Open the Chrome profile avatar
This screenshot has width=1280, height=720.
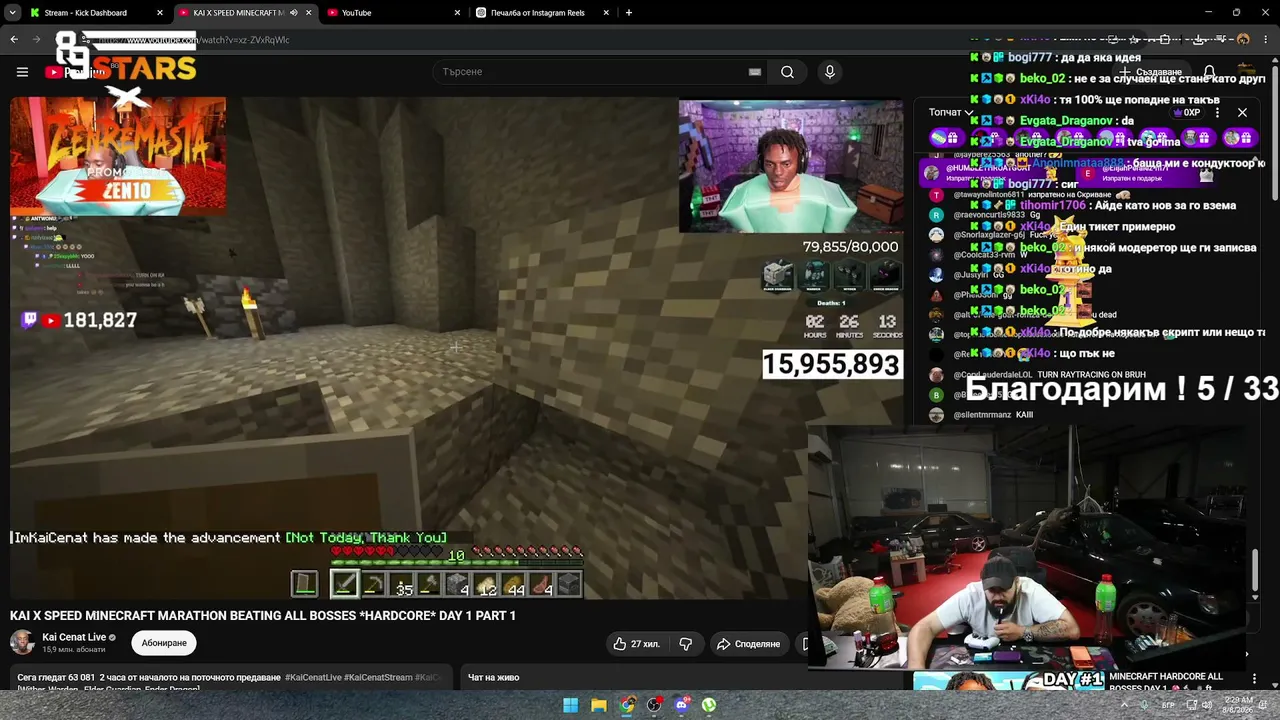click(1243, 40)
